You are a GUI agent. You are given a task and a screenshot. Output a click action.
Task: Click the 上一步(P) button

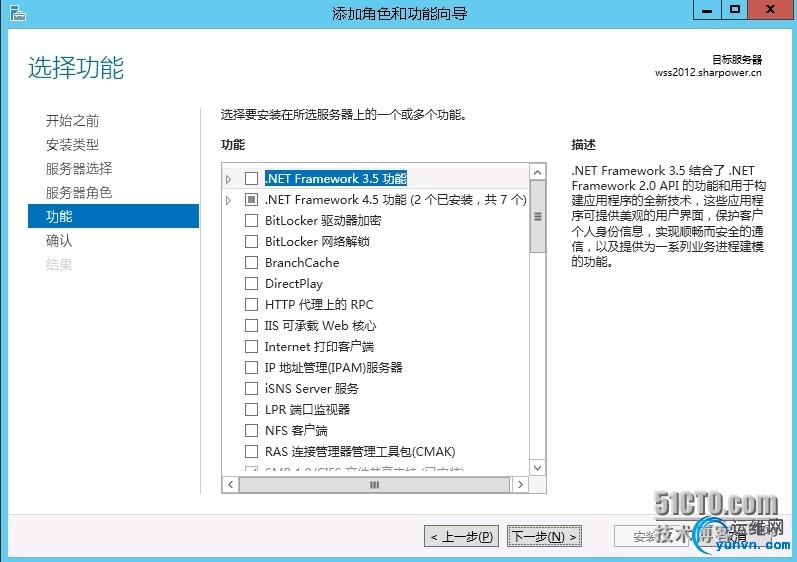[x=461, y=537]
